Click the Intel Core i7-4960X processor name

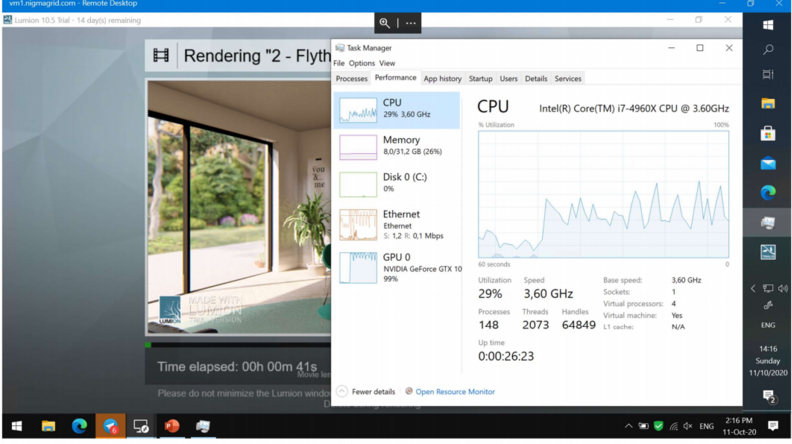tap(634, 109)
